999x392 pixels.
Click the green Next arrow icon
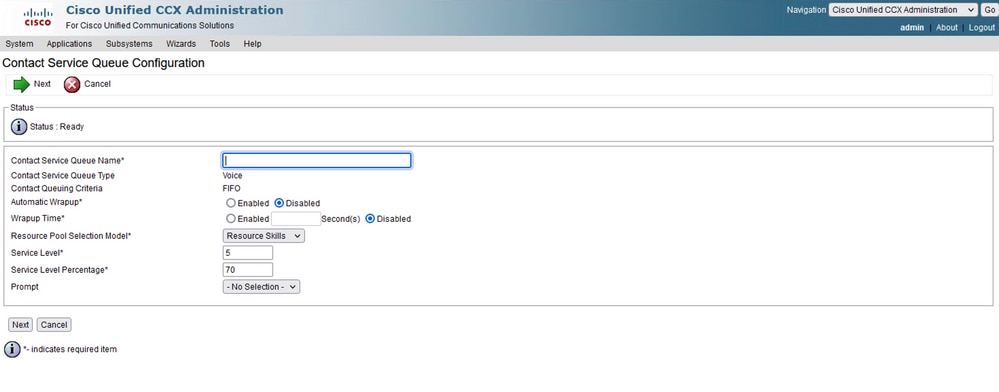22,84
